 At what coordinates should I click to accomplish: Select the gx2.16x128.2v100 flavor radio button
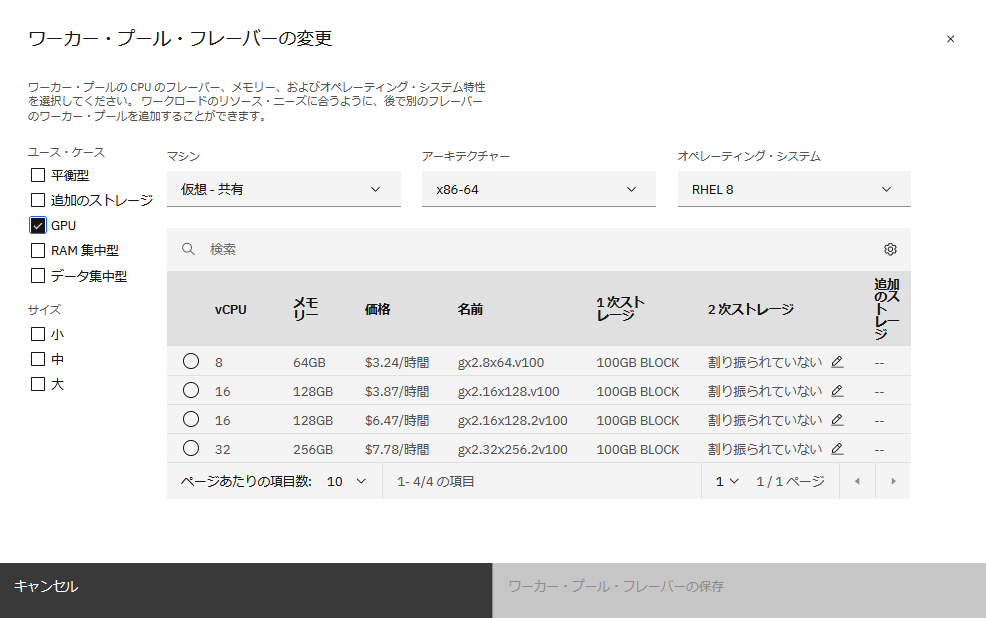pyautogui.click(x=191, y=419)
